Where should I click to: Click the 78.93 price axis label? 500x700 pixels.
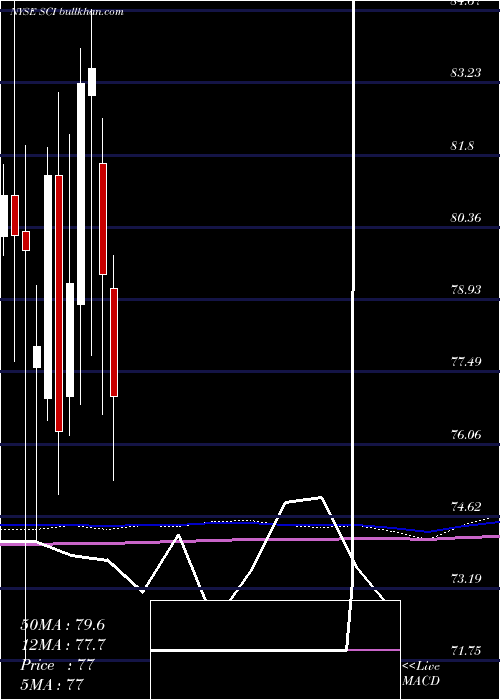pyautogui.click(x=466, y=290)
